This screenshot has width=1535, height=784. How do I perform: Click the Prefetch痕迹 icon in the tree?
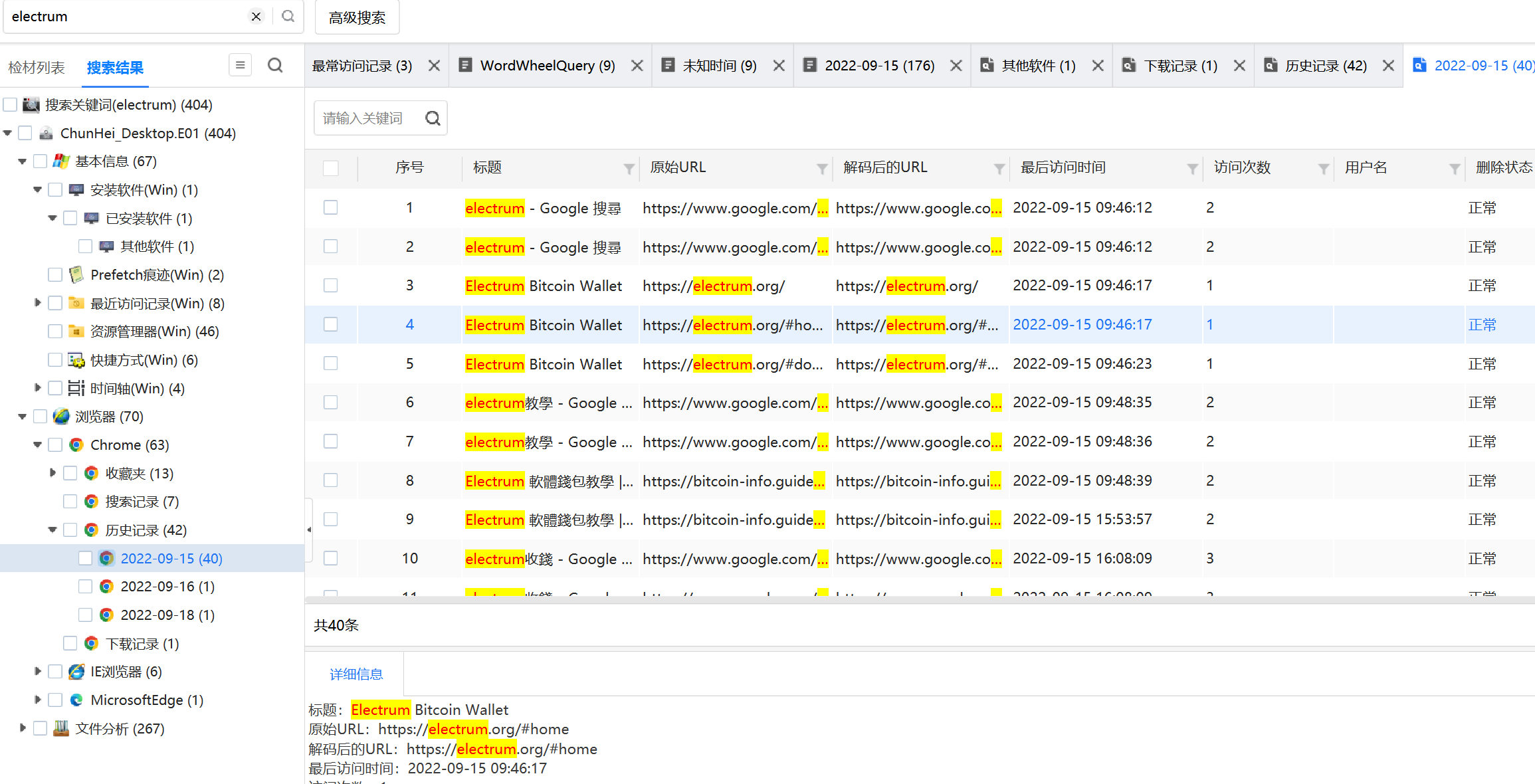coord(76,274)
